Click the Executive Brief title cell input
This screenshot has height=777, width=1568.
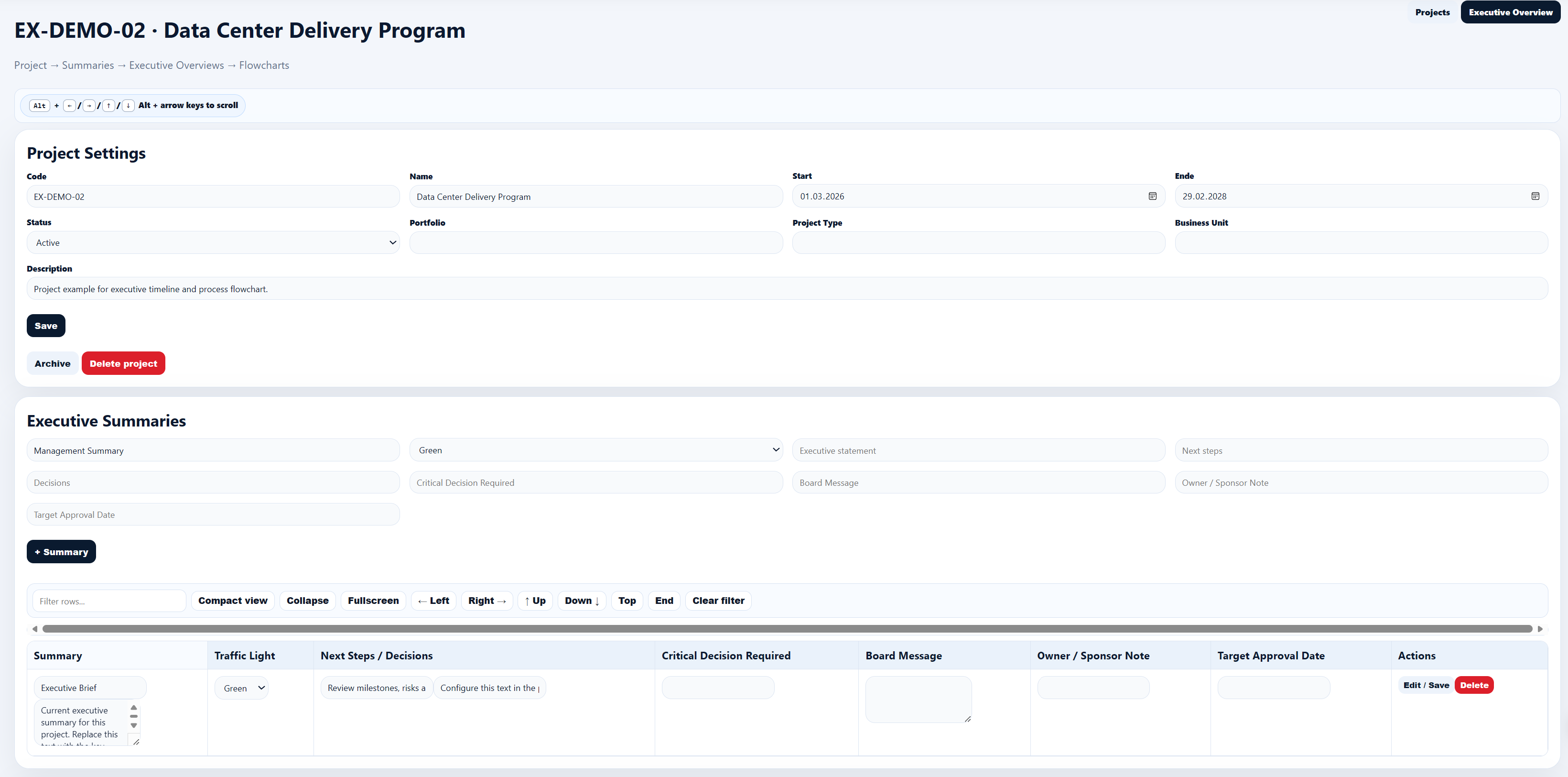tap(90, 688)
